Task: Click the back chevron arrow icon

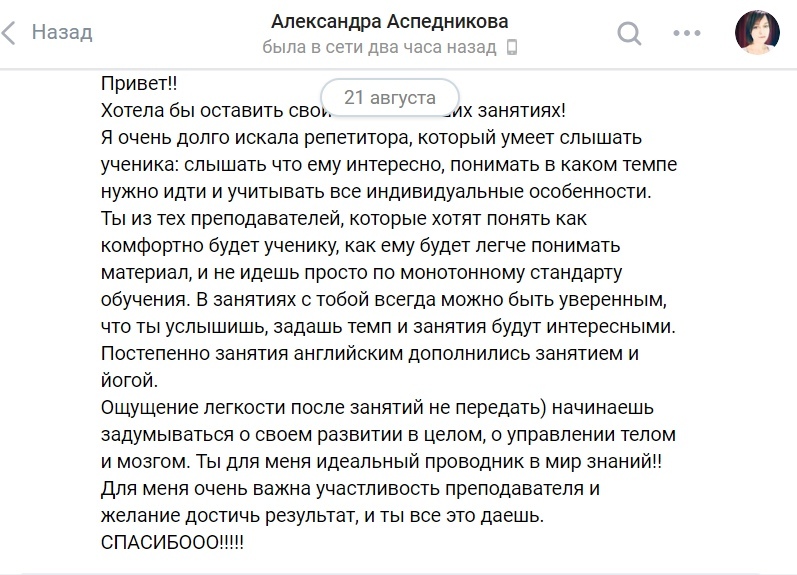Action: tap(8, 33)
